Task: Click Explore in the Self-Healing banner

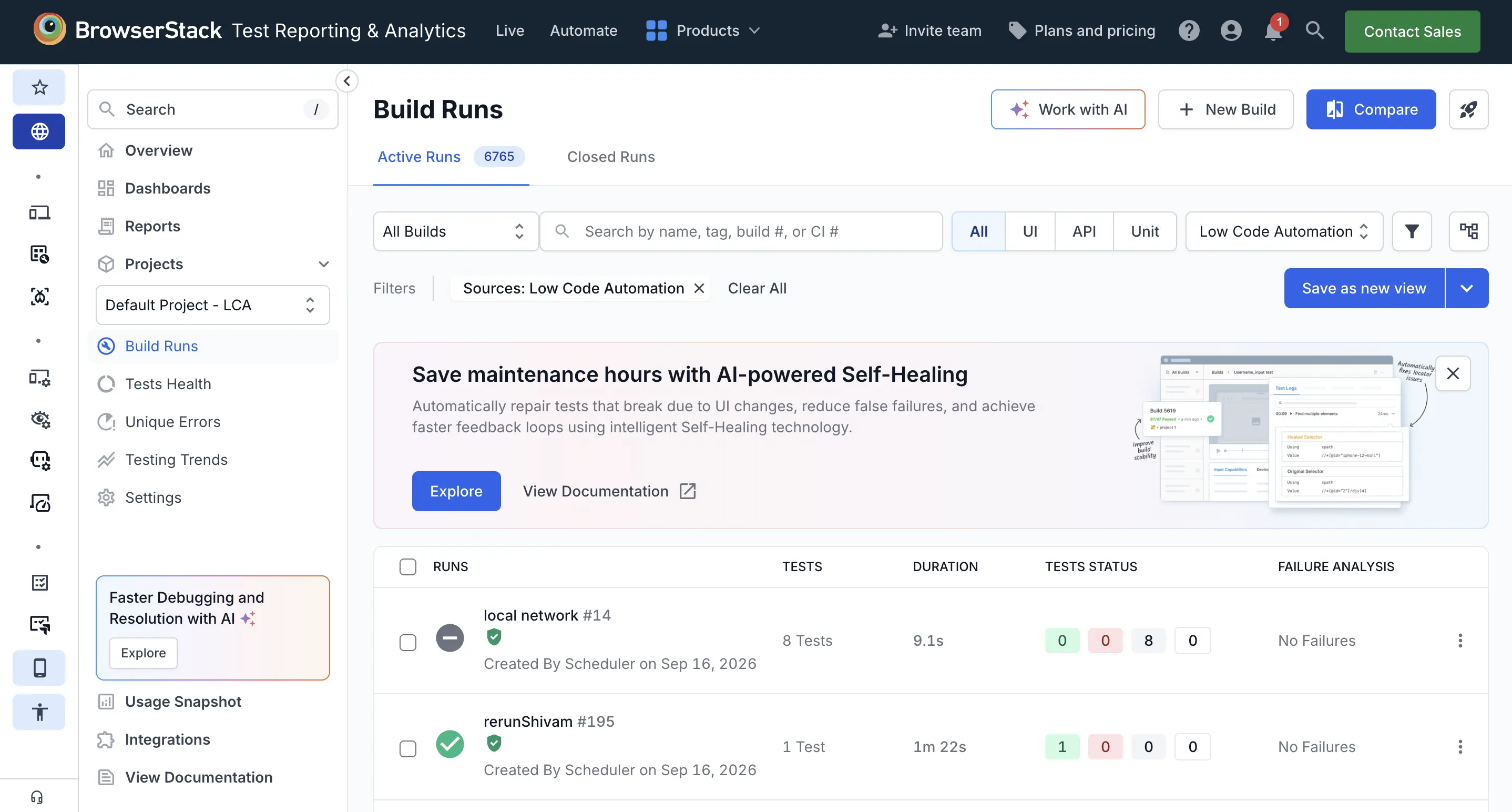Action: pyautogui.click(x=456, y=491)
